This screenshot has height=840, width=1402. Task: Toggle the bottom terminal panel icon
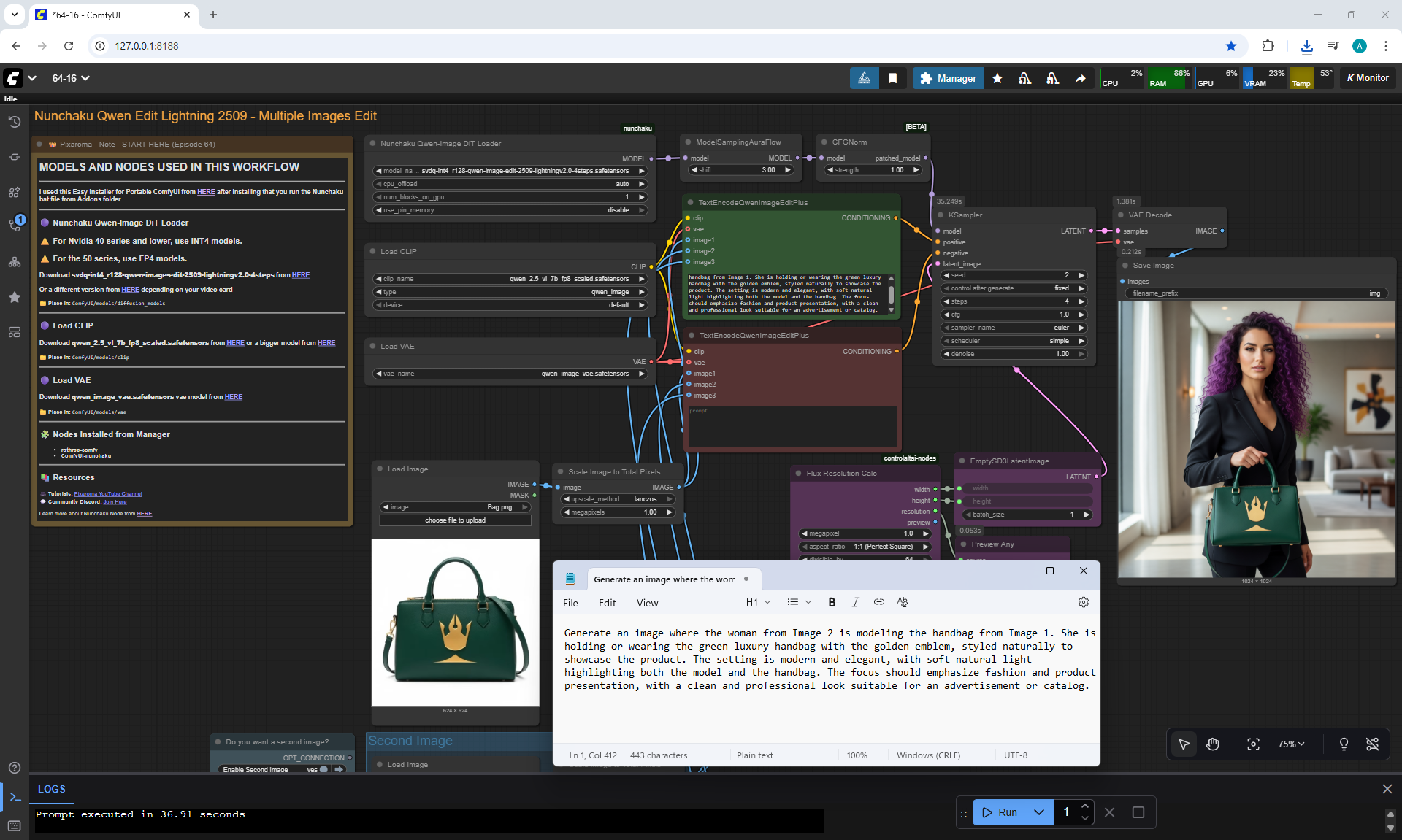[15, 796]
